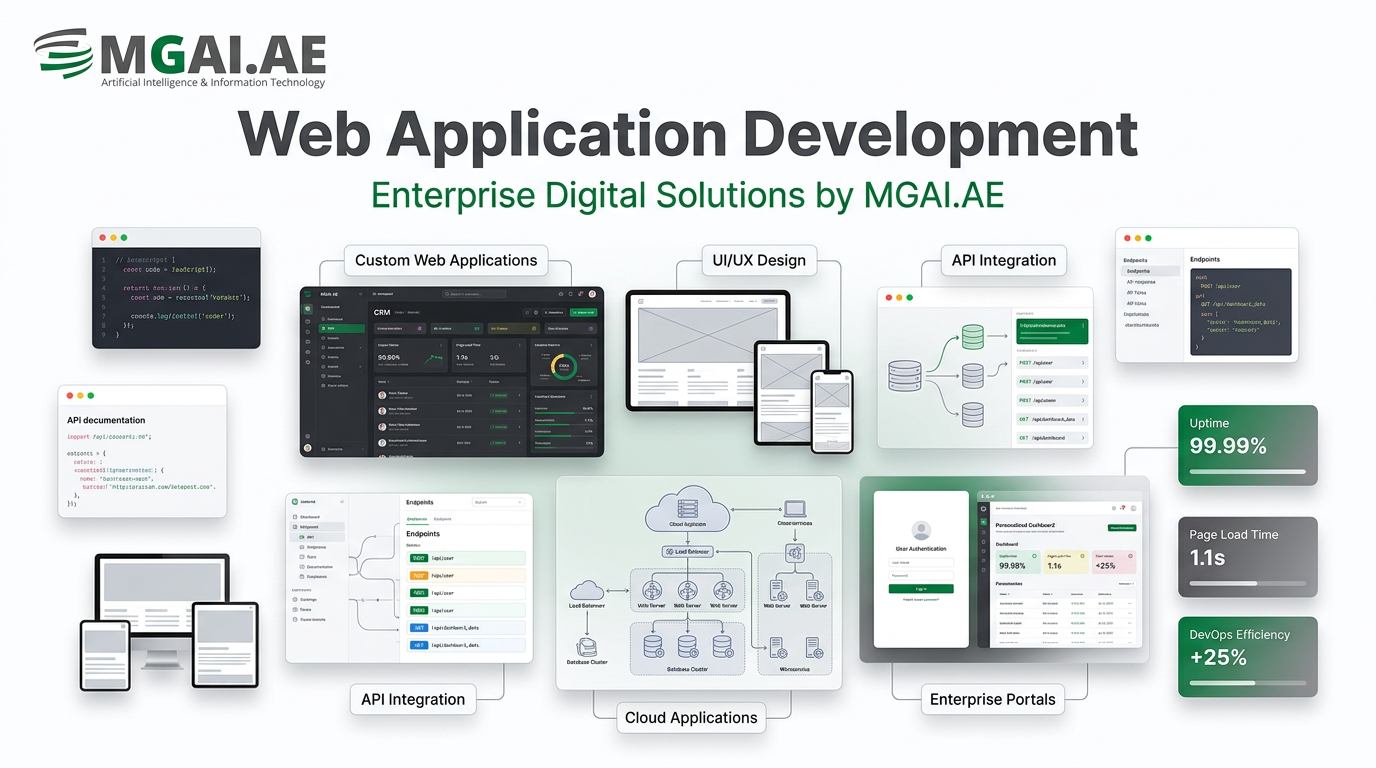Click the leftmost database icon in Database Cluster
This screenshot has width=1376, height=768.
(x=652, y=646)
